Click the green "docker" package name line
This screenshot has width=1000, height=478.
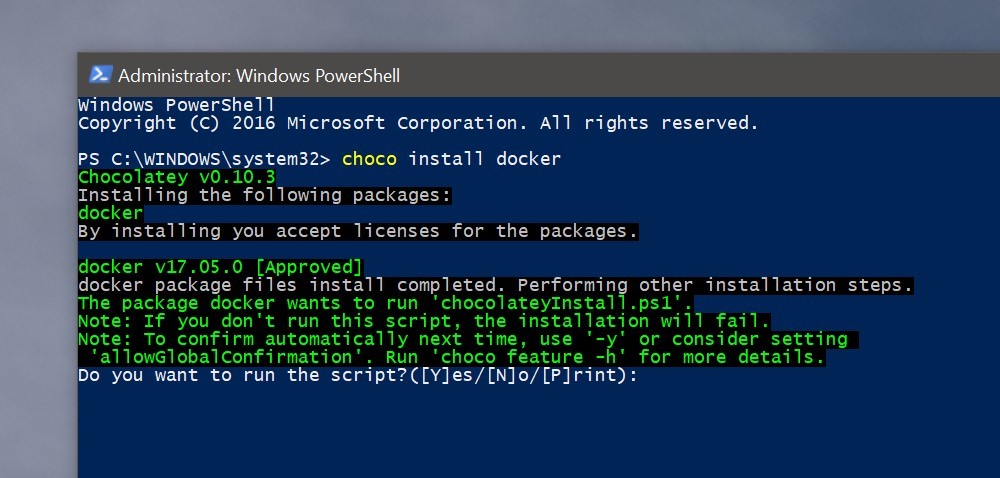tap(110, 213)
